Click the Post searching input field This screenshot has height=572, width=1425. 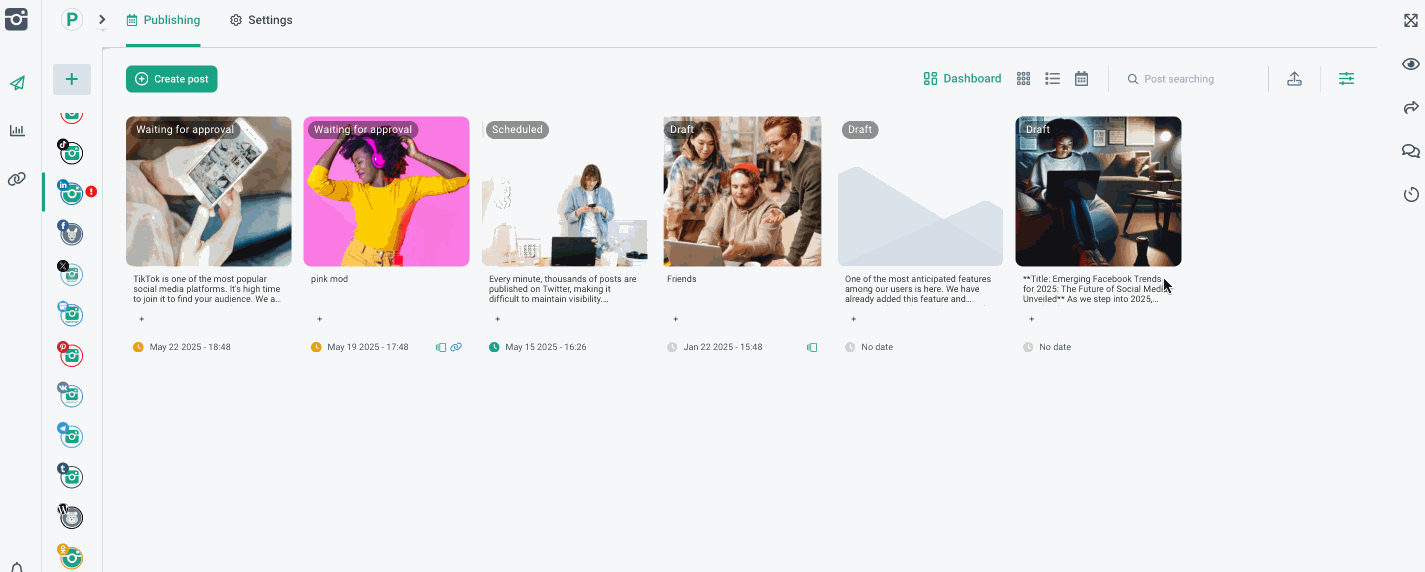[1195, 79]
